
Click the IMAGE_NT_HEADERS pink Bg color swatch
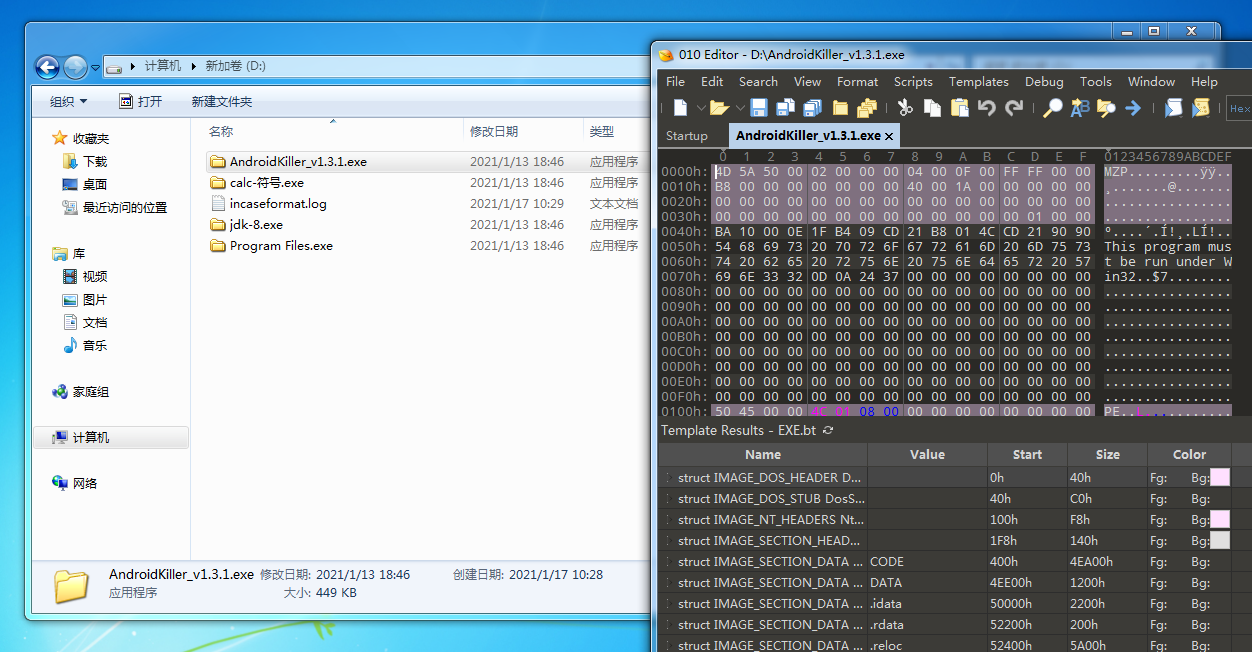[x=1220, y=519]
